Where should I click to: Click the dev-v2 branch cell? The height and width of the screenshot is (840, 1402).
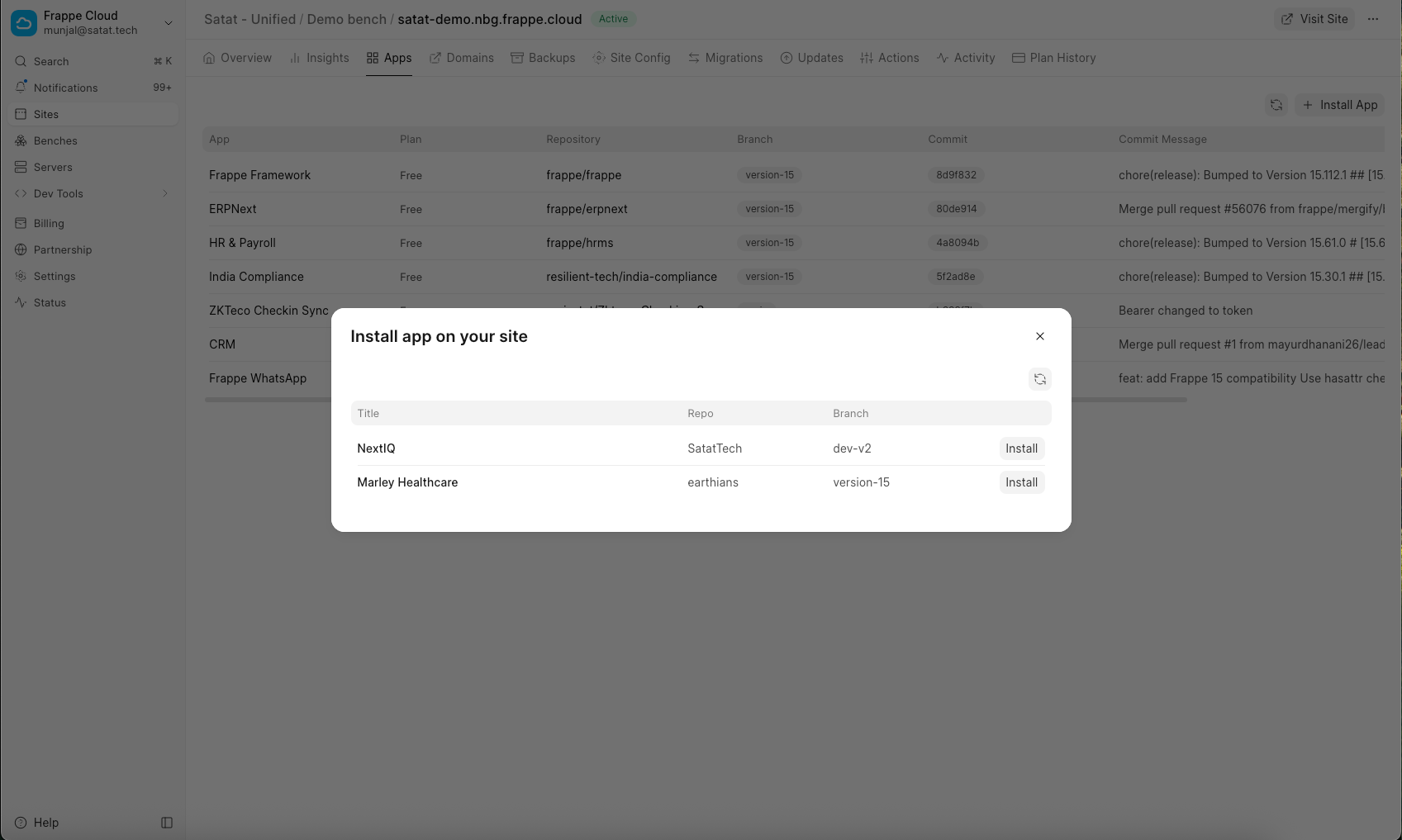tap(852, 448)
